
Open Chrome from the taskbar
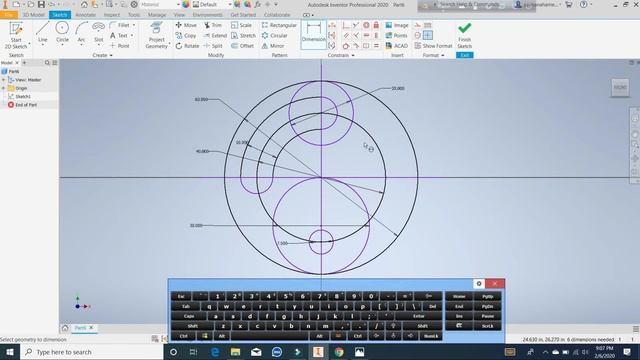point(339,352)
